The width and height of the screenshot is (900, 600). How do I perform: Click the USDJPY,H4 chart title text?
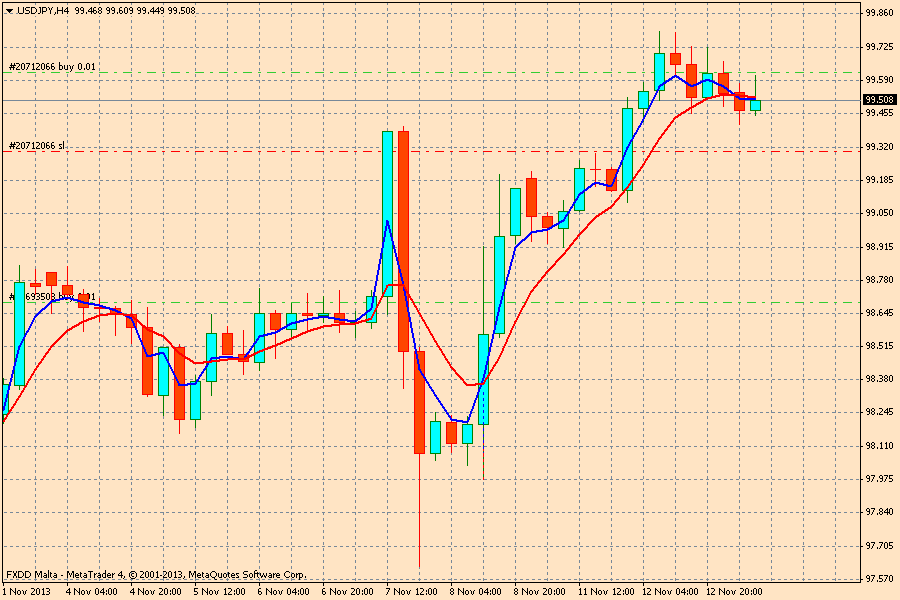[x=43, y=10]
